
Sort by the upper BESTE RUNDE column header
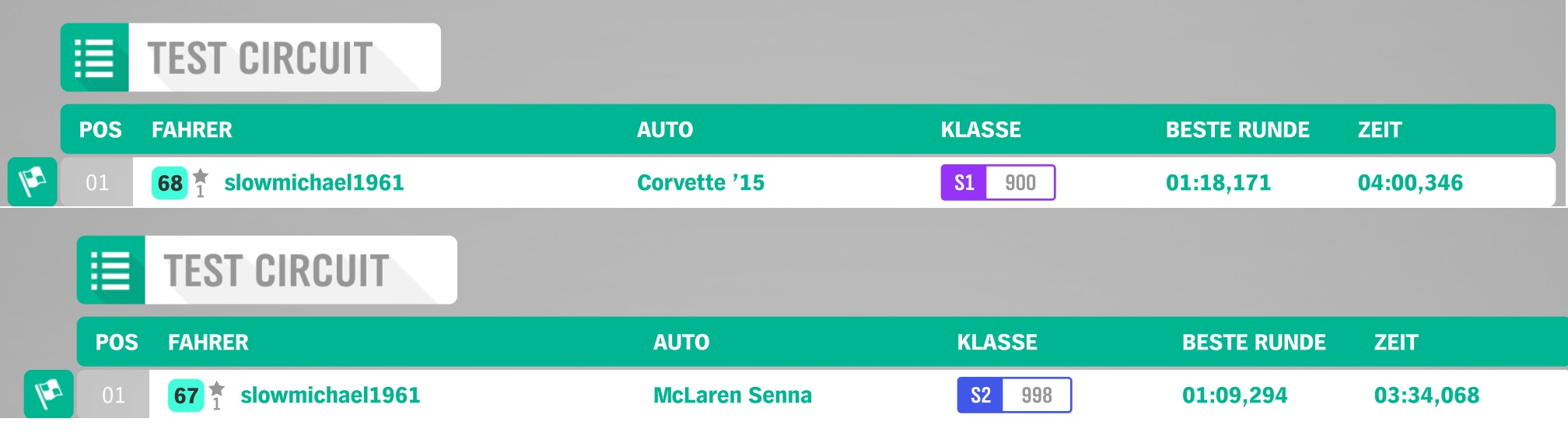point(1237,130)
